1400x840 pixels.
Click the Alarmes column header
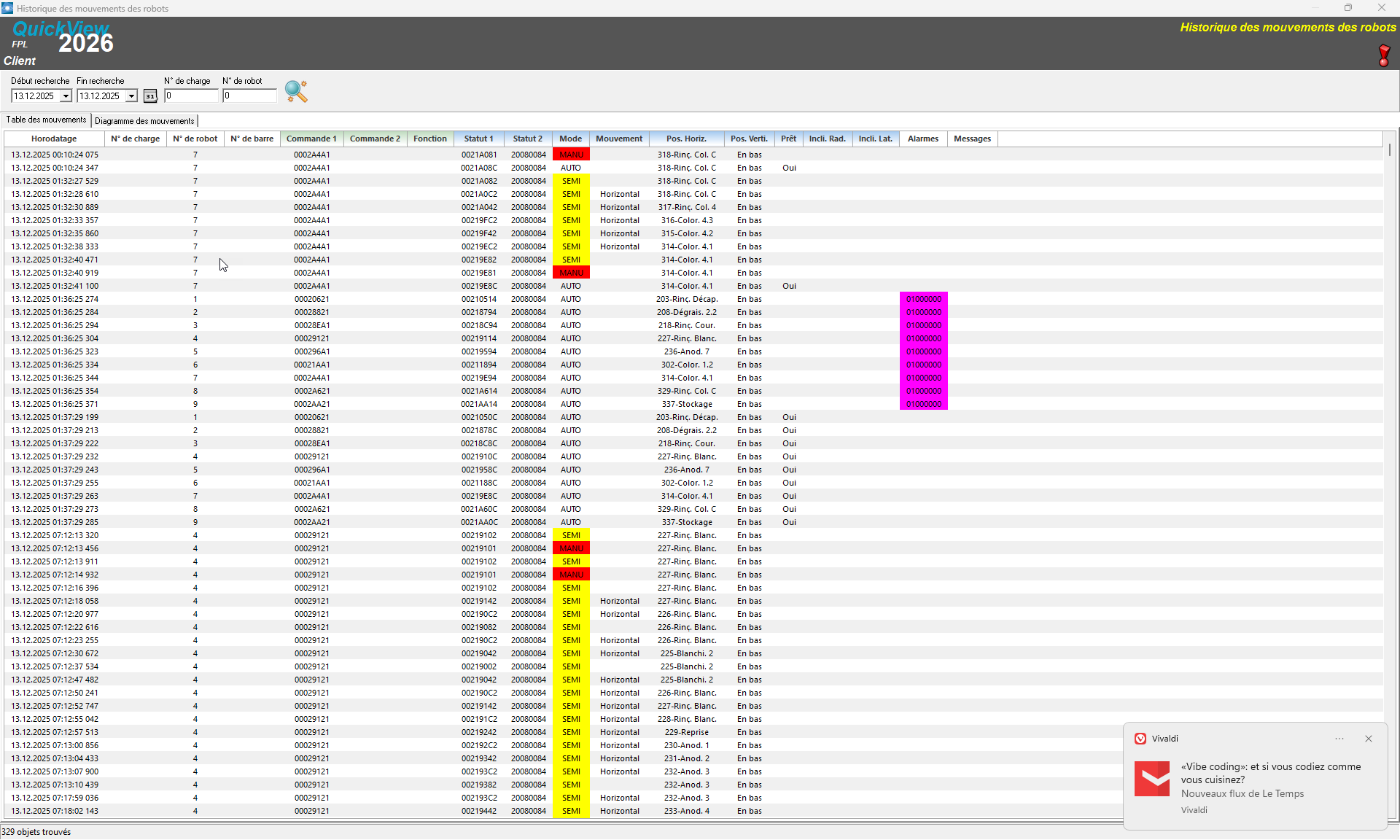[x=922, y=139]
